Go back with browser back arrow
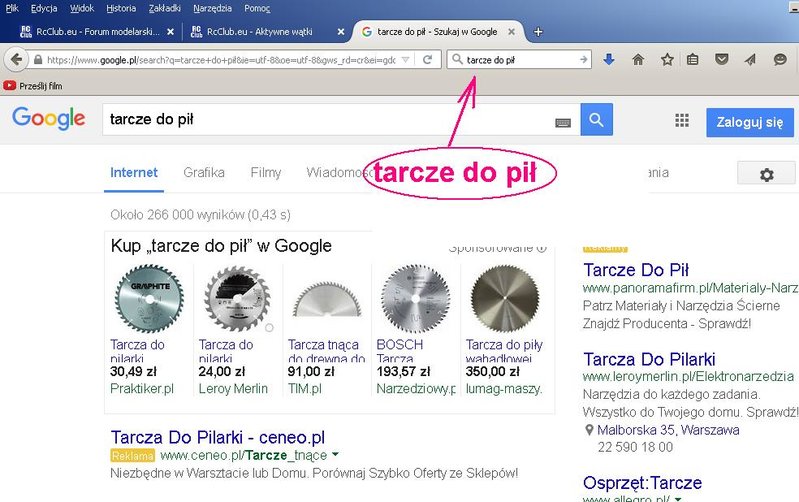The width and height of the screenshot is (799, 502). tap(16, 60)
